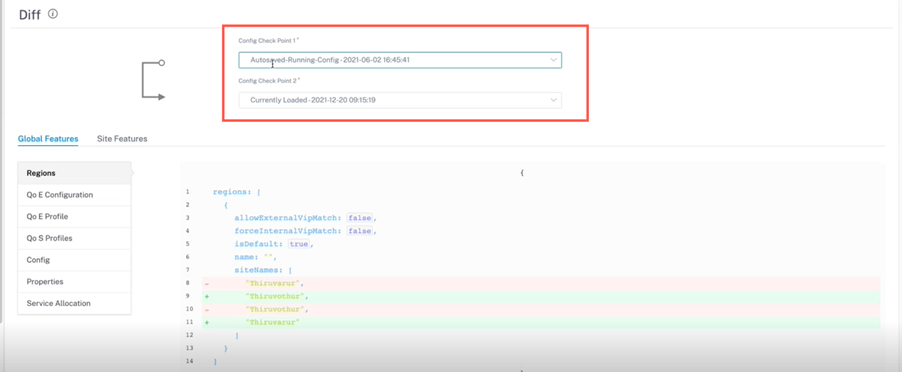
Task: Click the siteNames: [ line
Action: (263, 270)
